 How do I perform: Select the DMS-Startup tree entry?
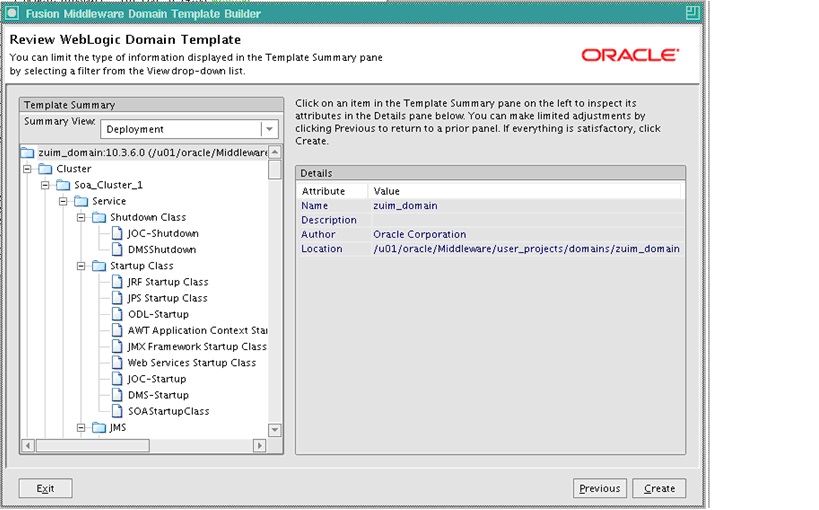coord(158,395)
